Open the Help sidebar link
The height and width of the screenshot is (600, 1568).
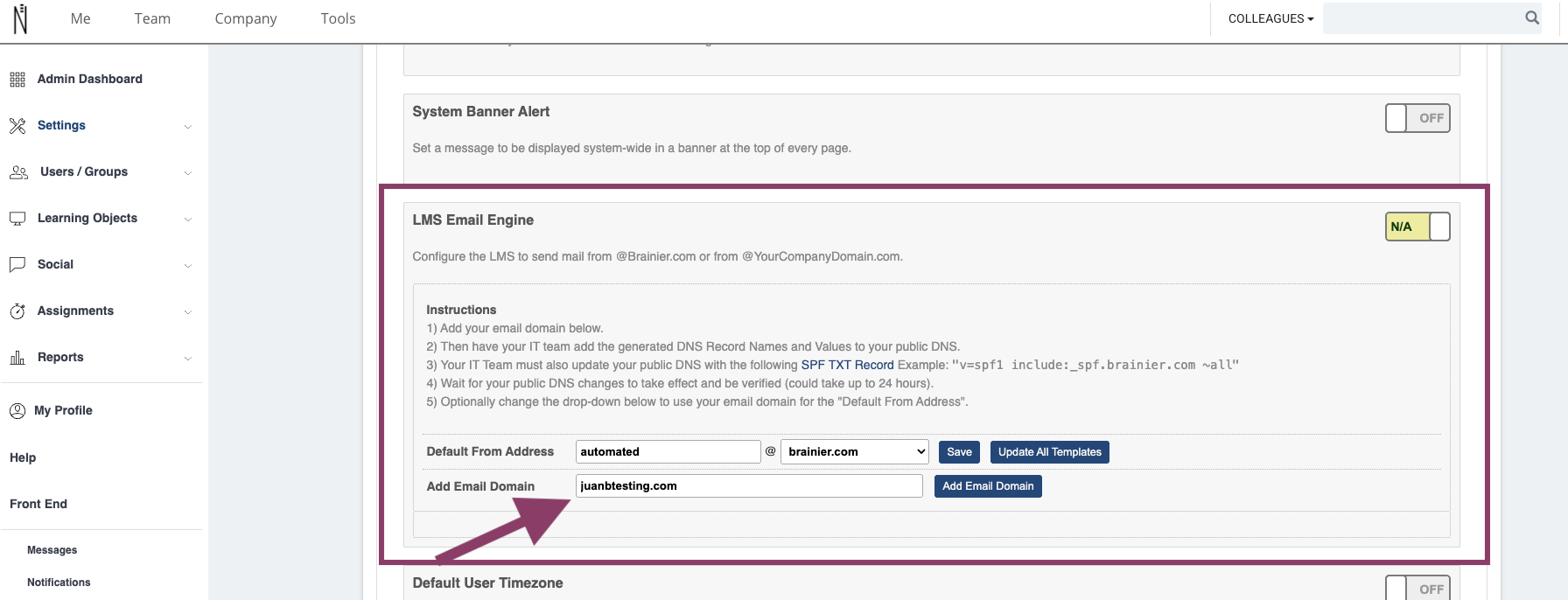[23, 457]
